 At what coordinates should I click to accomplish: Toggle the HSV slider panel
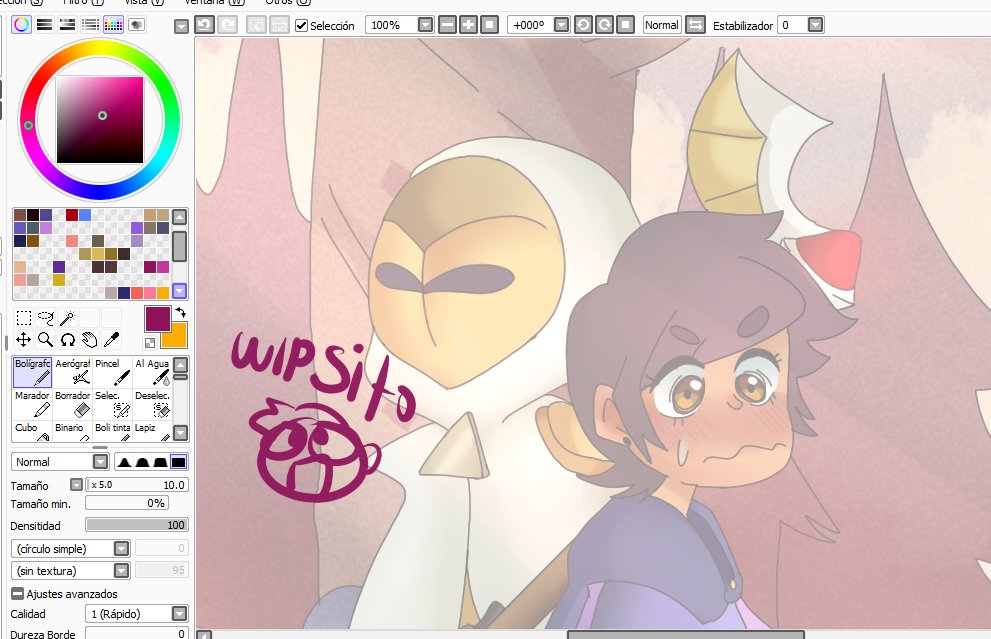pos(67,25)
